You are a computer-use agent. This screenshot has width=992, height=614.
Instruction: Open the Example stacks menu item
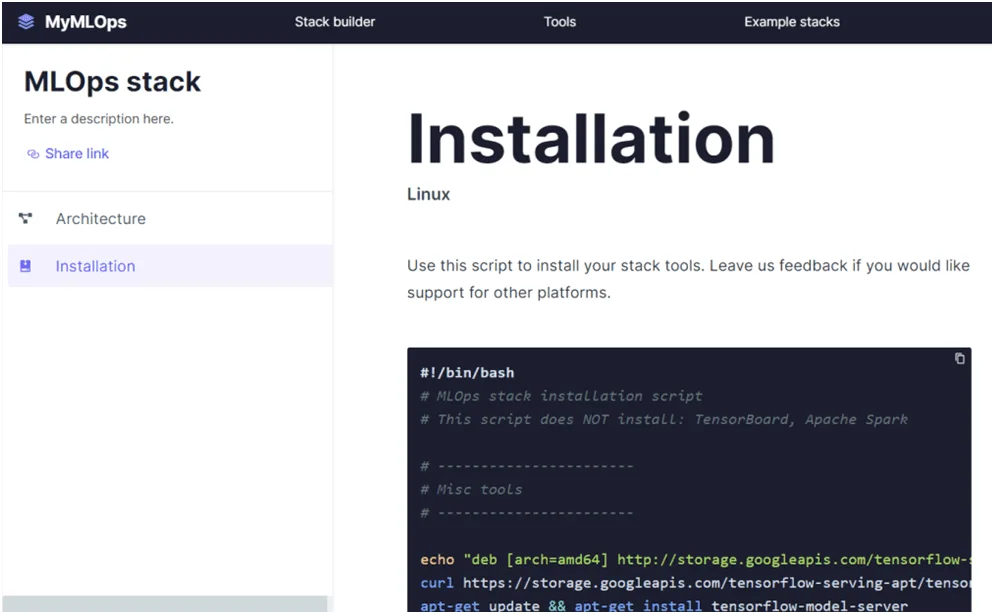point(792,22)
